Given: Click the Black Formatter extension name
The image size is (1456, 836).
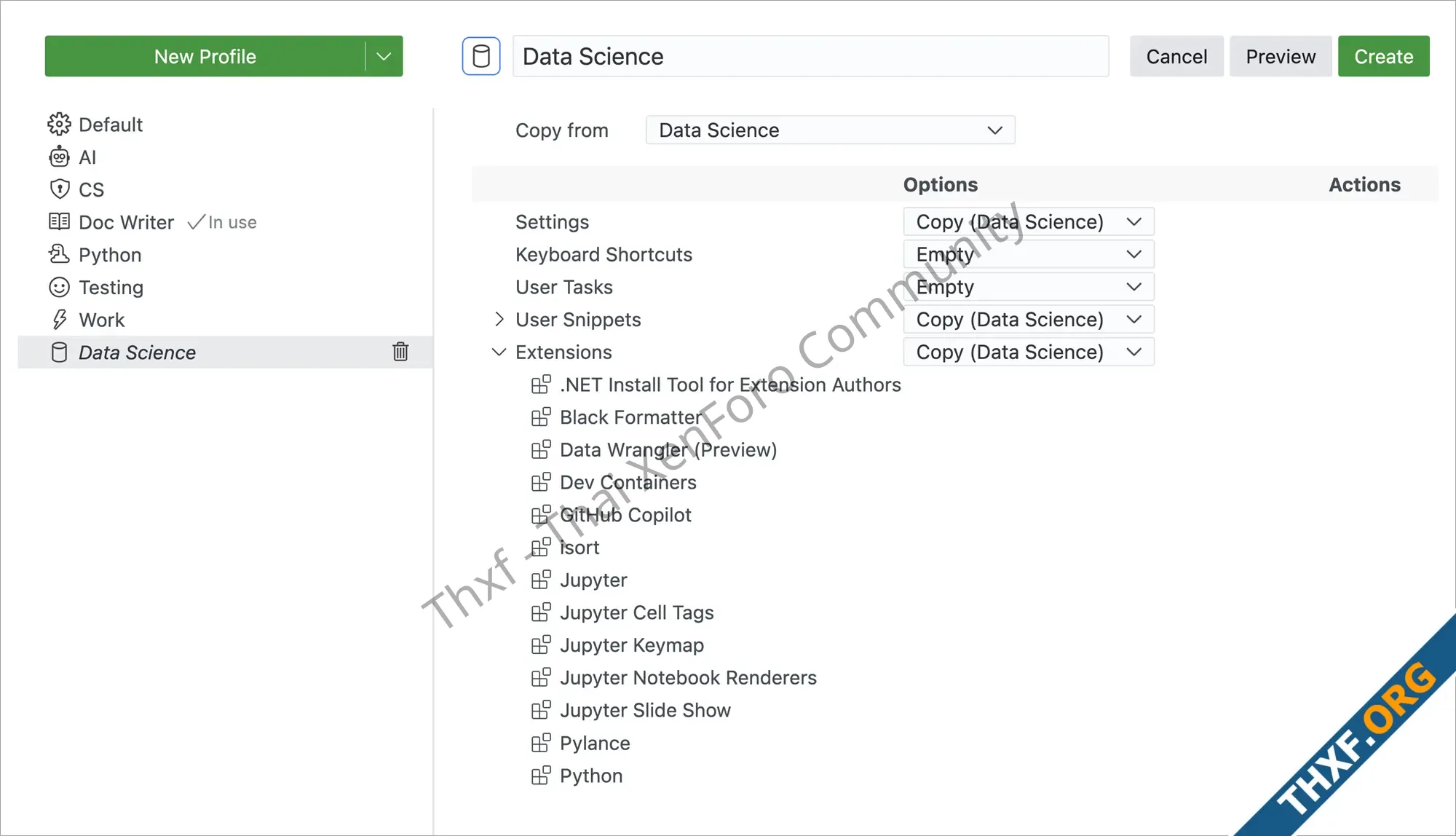Looking at the screenshot, I should [x=630, y=417].
